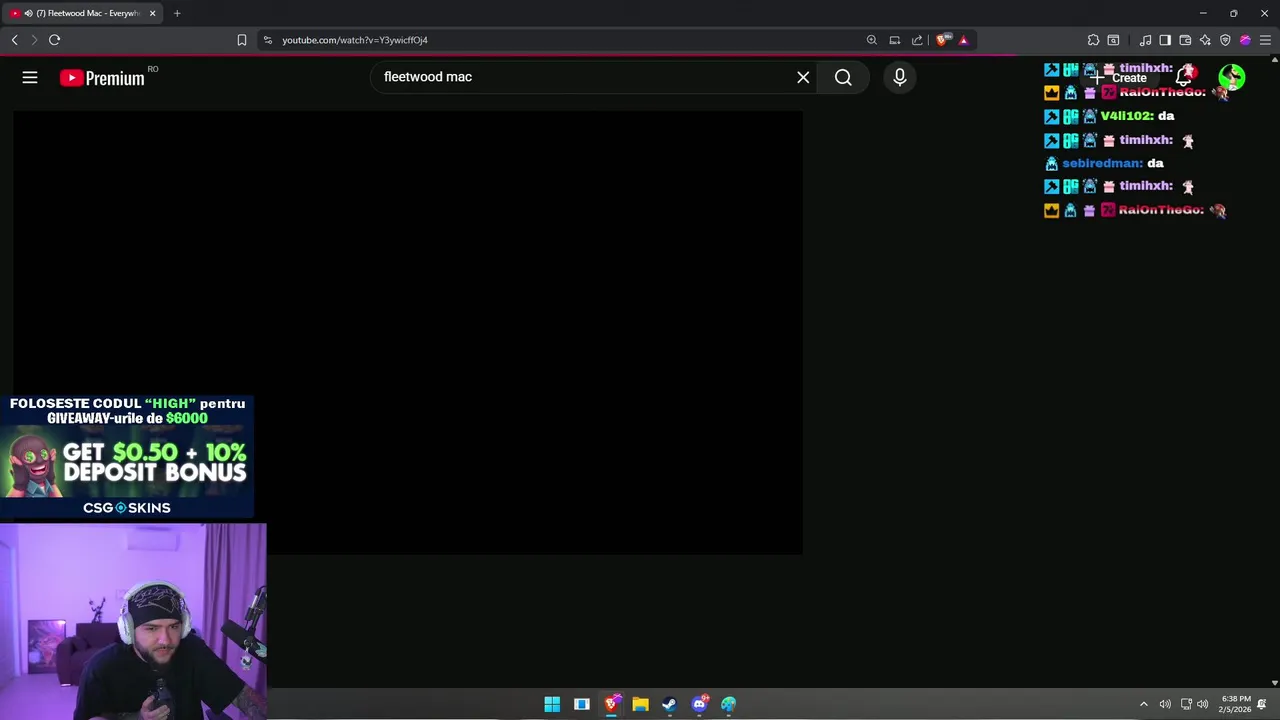Open the YouTube notifications bell

click(1184, 77)
